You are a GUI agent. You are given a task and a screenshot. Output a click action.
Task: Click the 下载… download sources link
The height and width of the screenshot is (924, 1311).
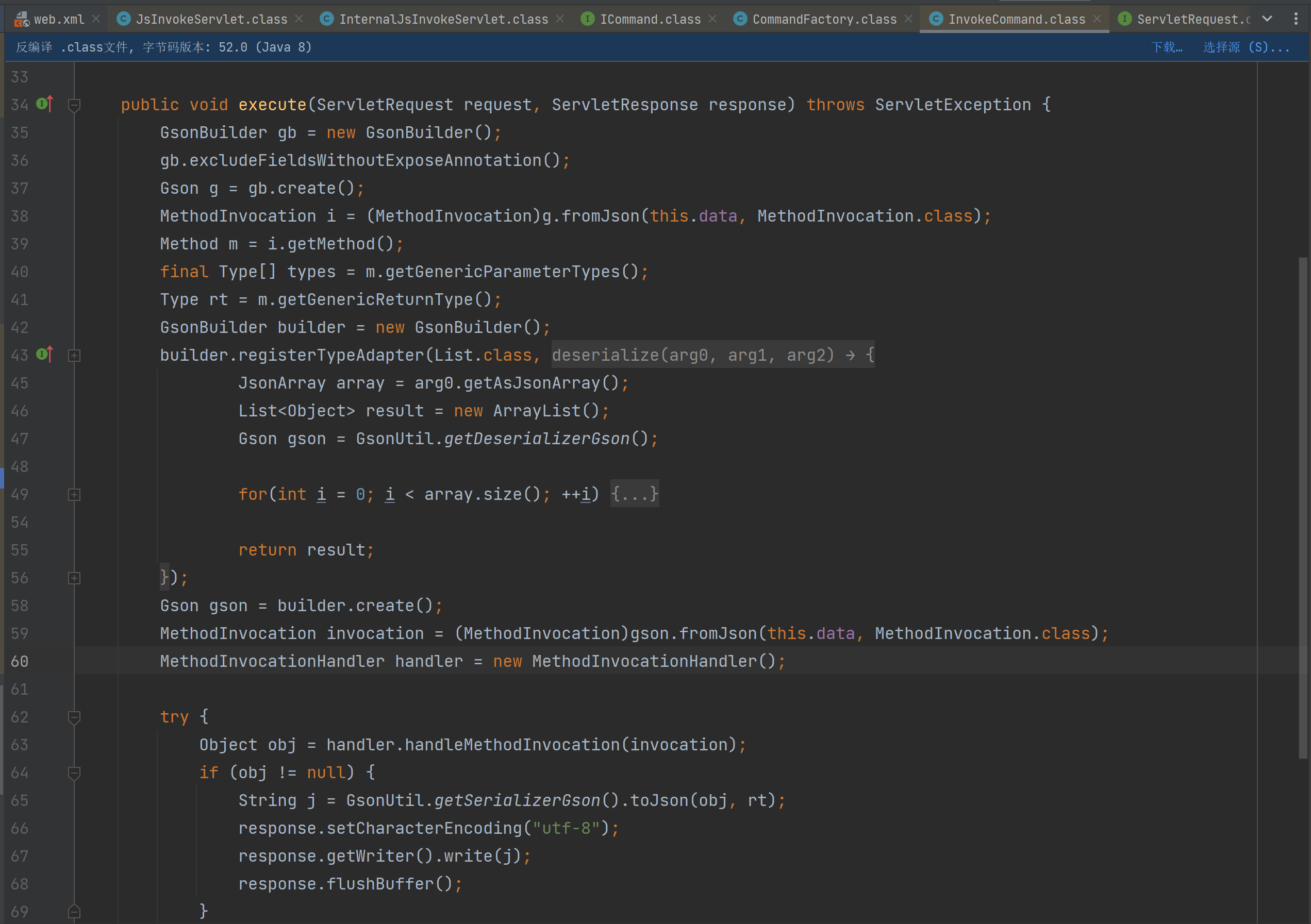(1167, 47)
